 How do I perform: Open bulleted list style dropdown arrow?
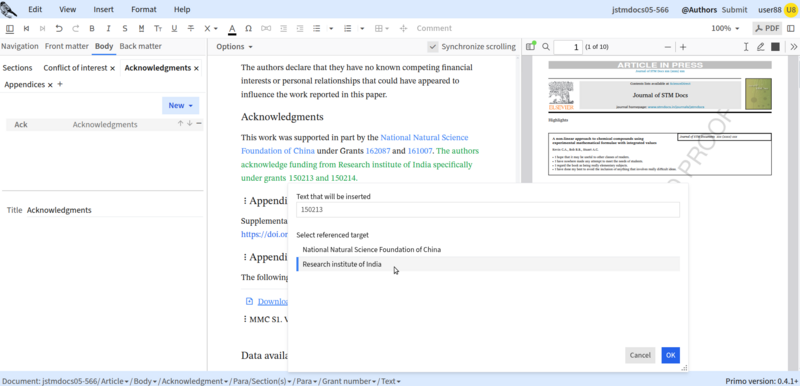click(331, 29)
